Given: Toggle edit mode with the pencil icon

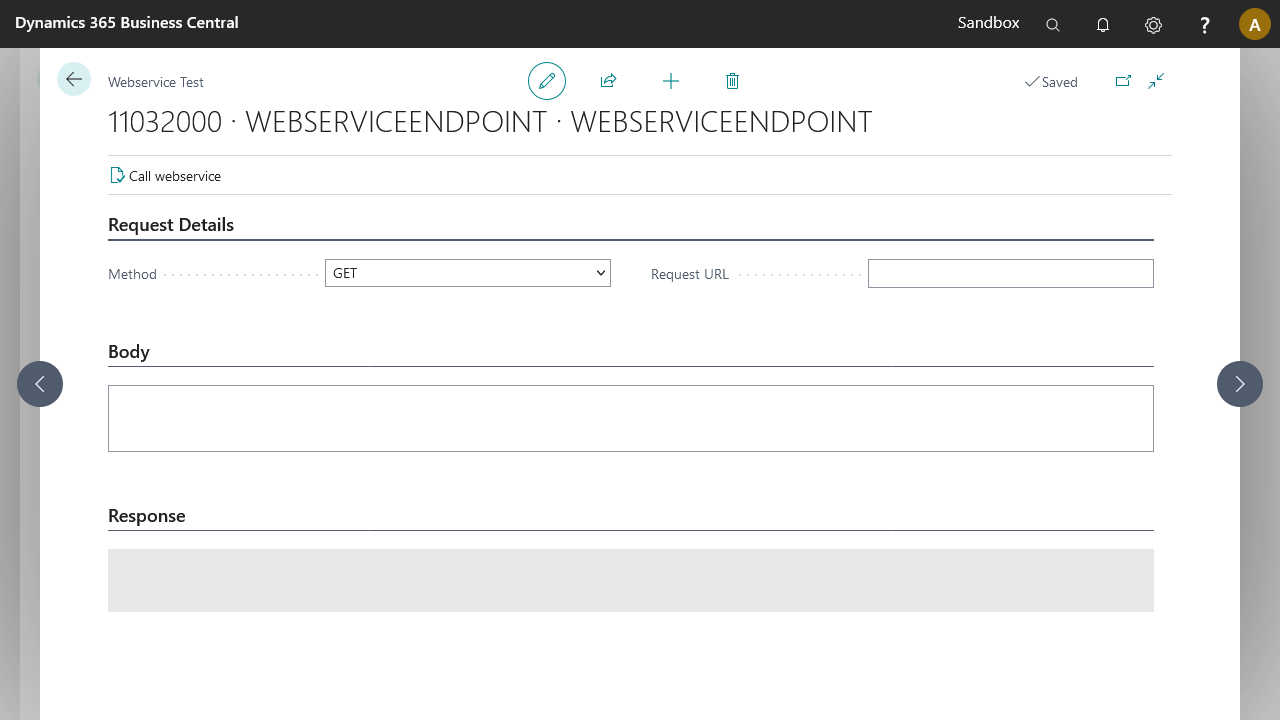Looking at the screenshot, I should click(x=547, y=81).
